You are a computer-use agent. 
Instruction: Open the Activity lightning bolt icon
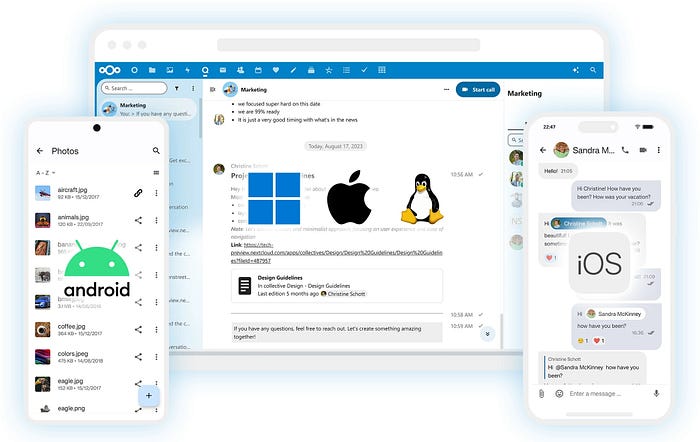(188, 70)
